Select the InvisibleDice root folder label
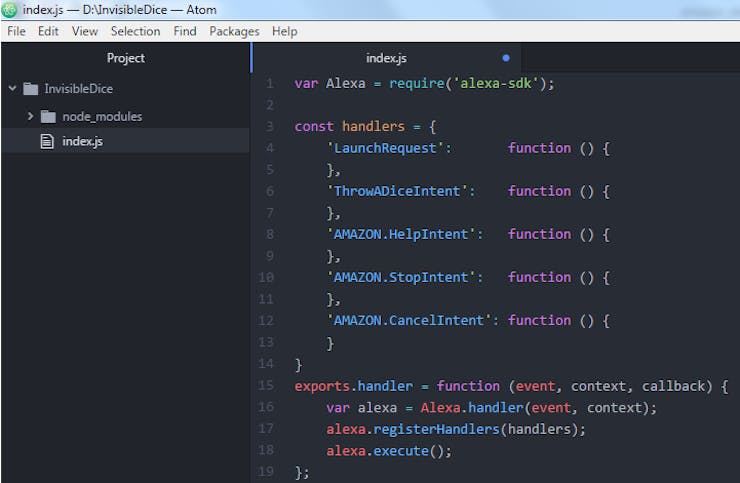The width and height of the screenshot is (740, 483). pyautogui.click(x=79, y=89)
